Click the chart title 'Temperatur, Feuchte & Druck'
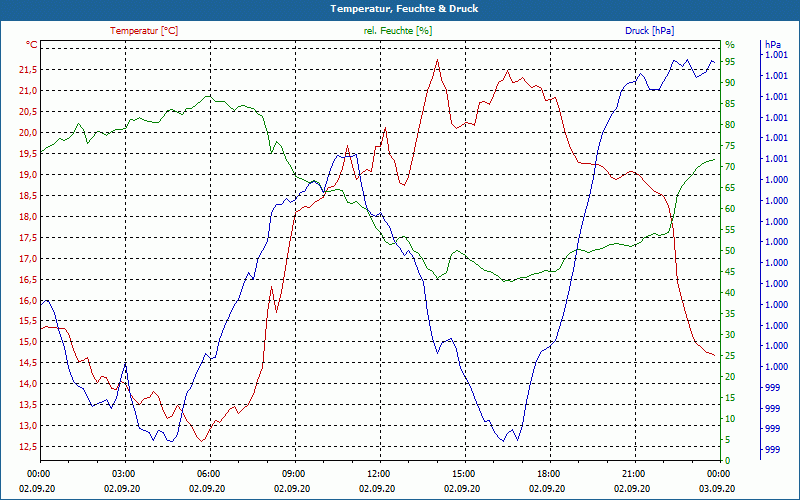 (x=404, y=9)
